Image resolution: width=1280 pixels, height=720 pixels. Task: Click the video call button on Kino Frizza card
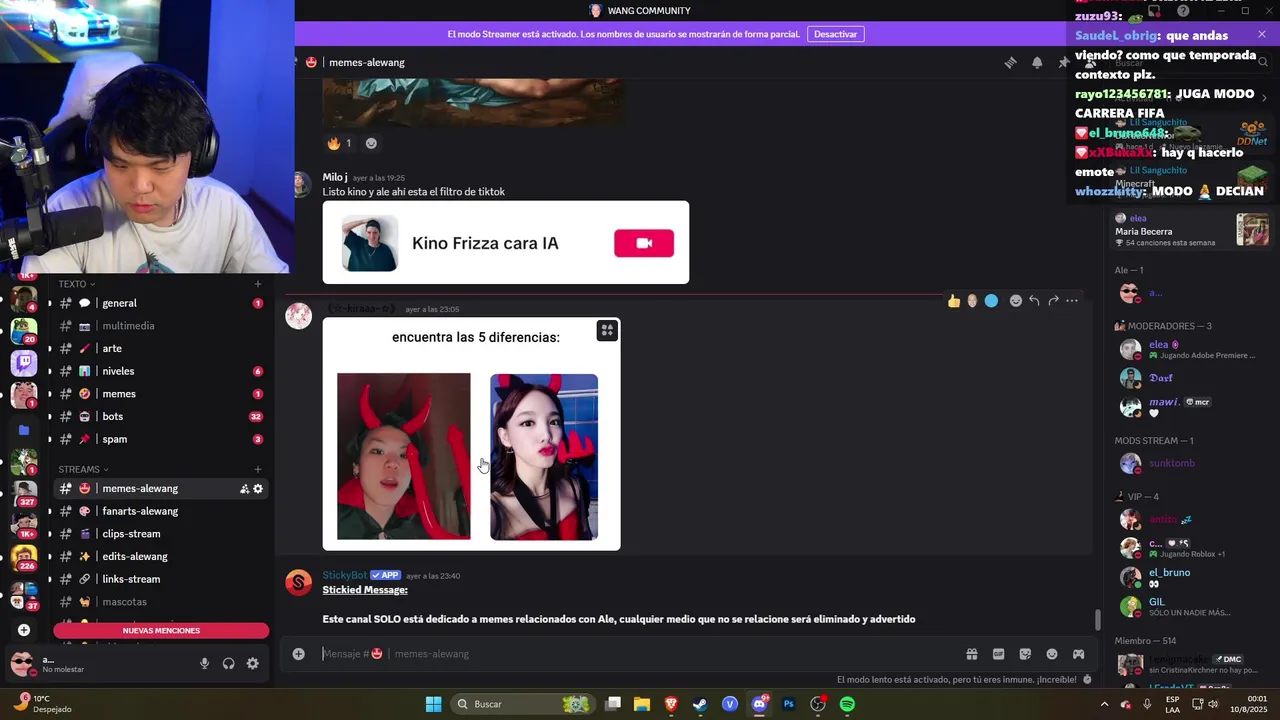pyautogui.click(x=644, y=243)
